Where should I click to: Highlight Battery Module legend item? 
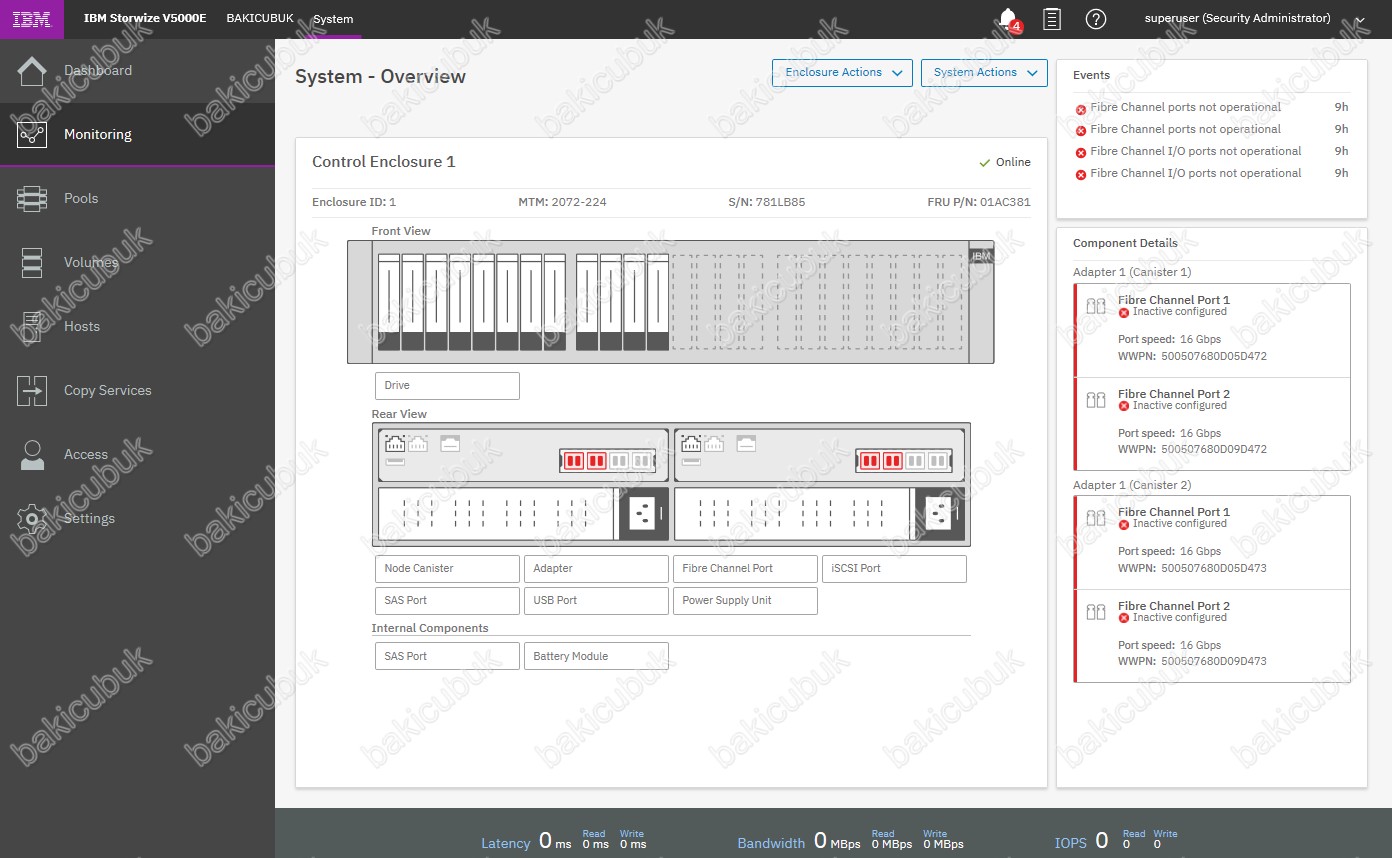pyautogui.click(x=596, y=657)
